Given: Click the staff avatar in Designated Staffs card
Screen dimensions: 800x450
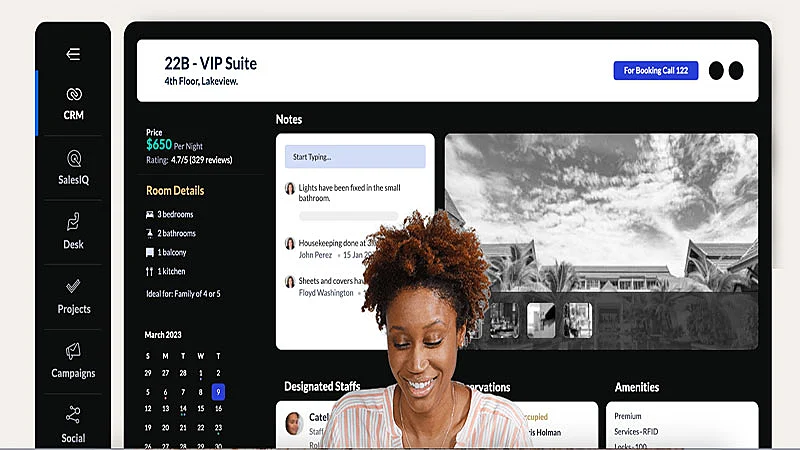Looking at the screenshot, I should [294, 423].
